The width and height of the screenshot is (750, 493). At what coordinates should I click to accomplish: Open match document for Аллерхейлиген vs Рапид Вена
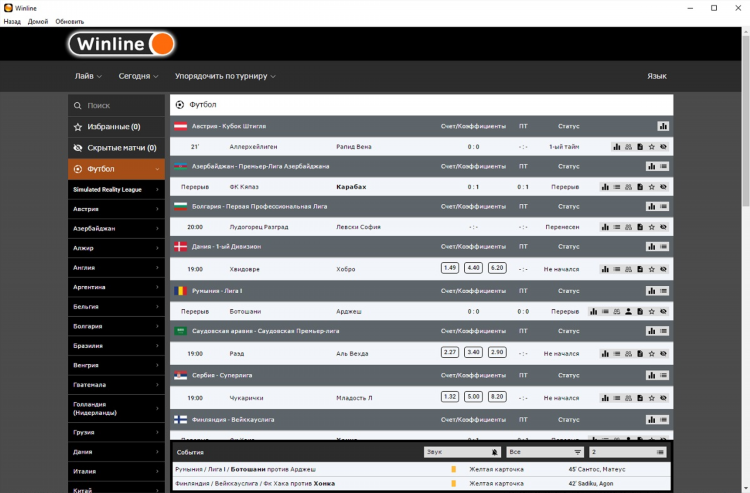640,147
